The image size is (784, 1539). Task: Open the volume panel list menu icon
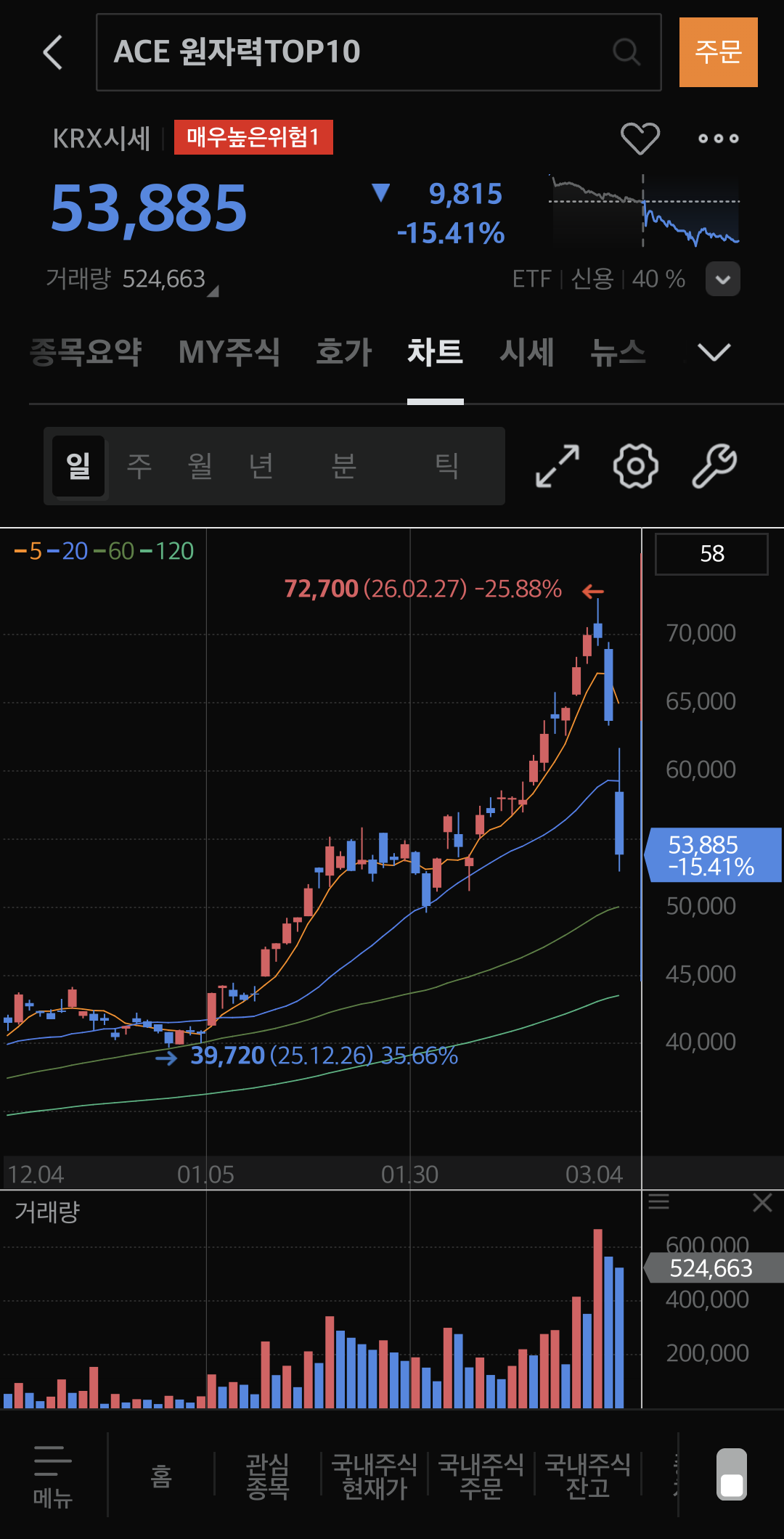658,1201
